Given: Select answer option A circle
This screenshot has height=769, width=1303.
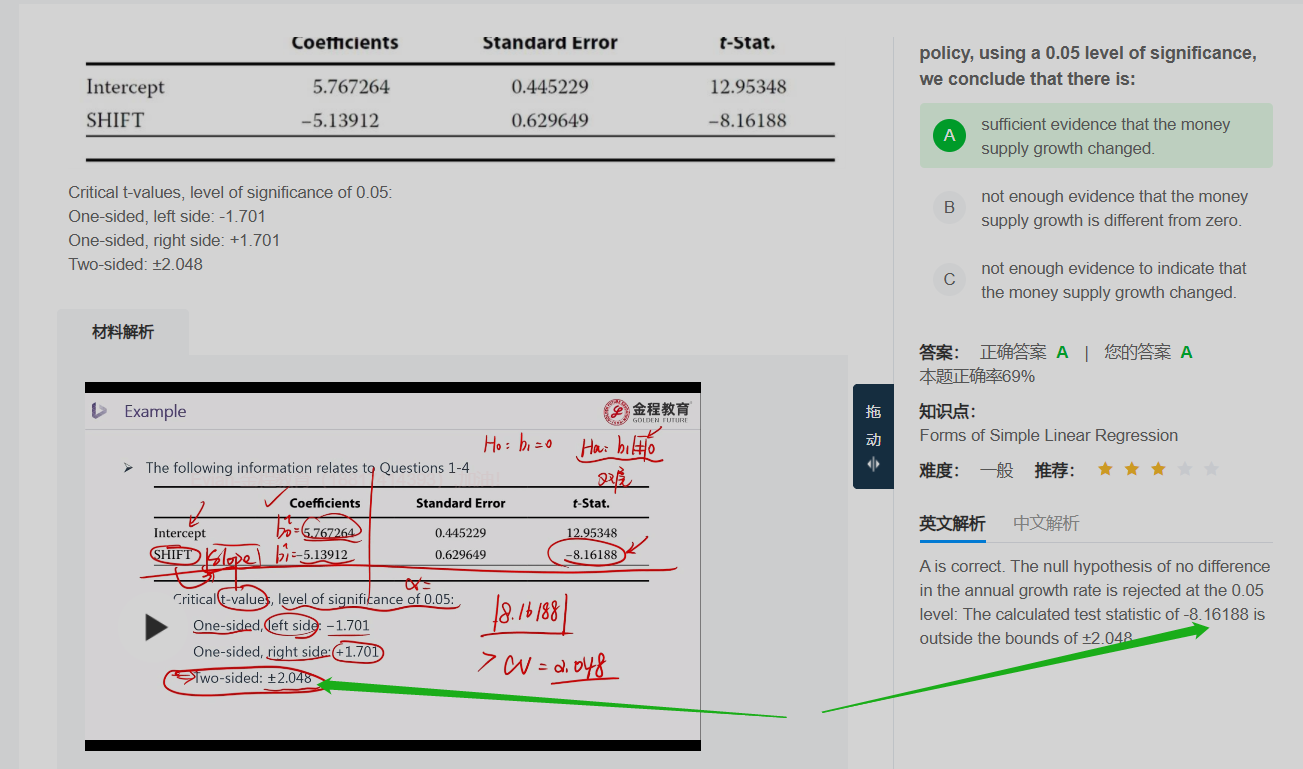Looking at the screenshot, I should tap(949, 136).
